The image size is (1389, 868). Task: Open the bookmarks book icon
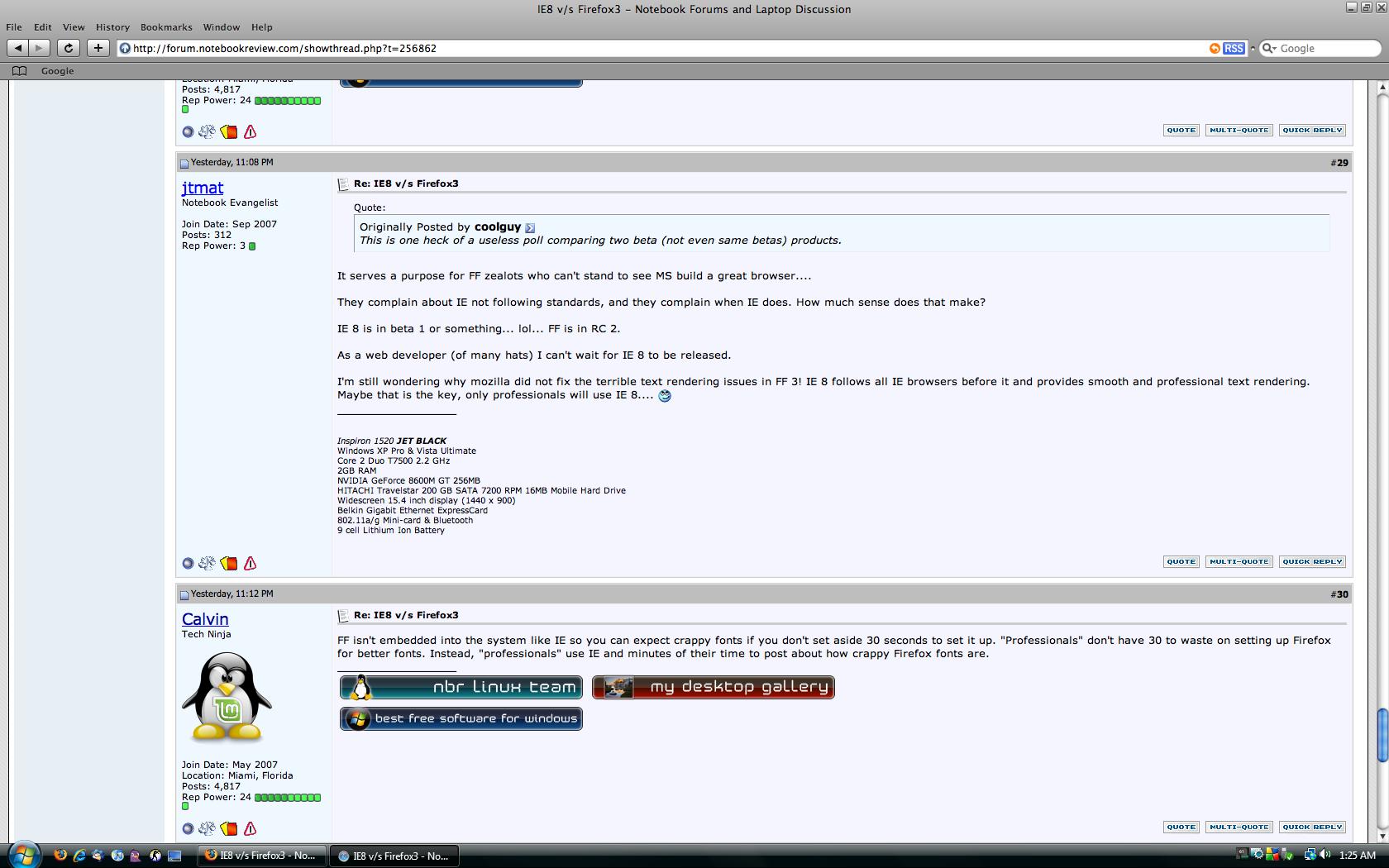pos(20,71)
